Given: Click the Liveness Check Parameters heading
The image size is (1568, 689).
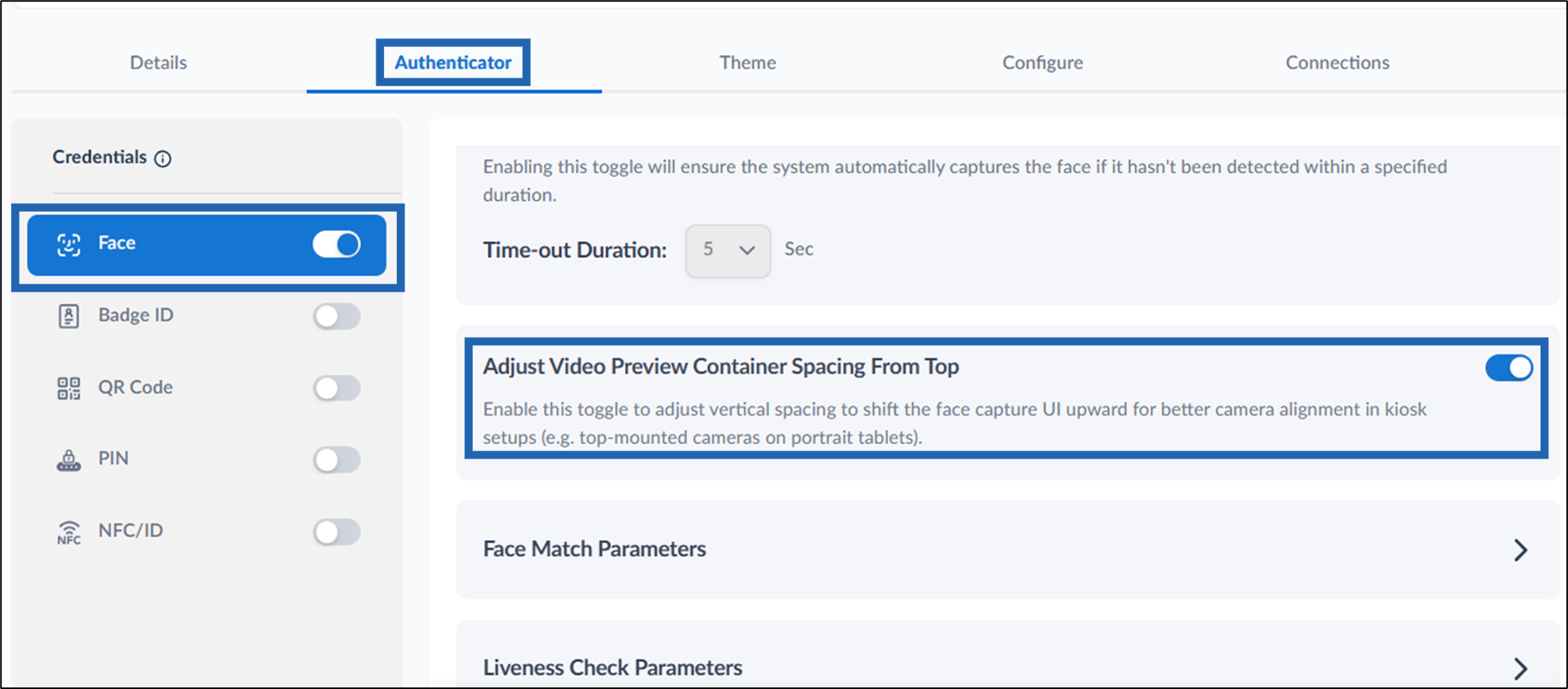Looking at the screenshot, I should pos(612,668).
